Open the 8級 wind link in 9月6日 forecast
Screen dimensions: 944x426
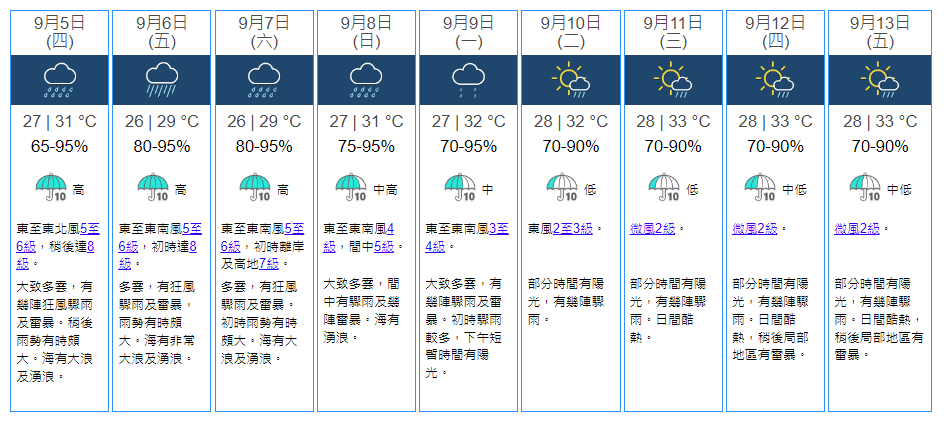click(191, 246)
